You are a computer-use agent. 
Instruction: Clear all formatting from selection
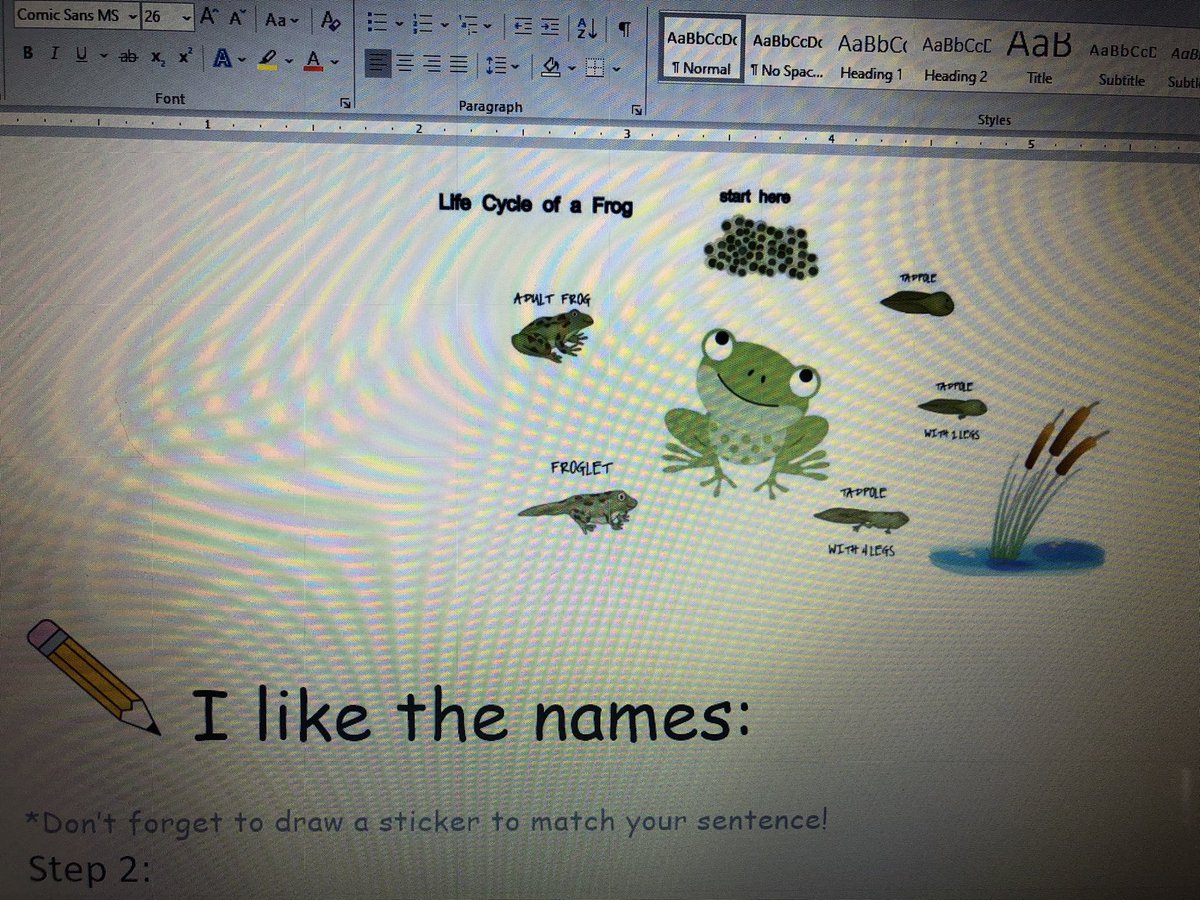click(x=331, y=21)
